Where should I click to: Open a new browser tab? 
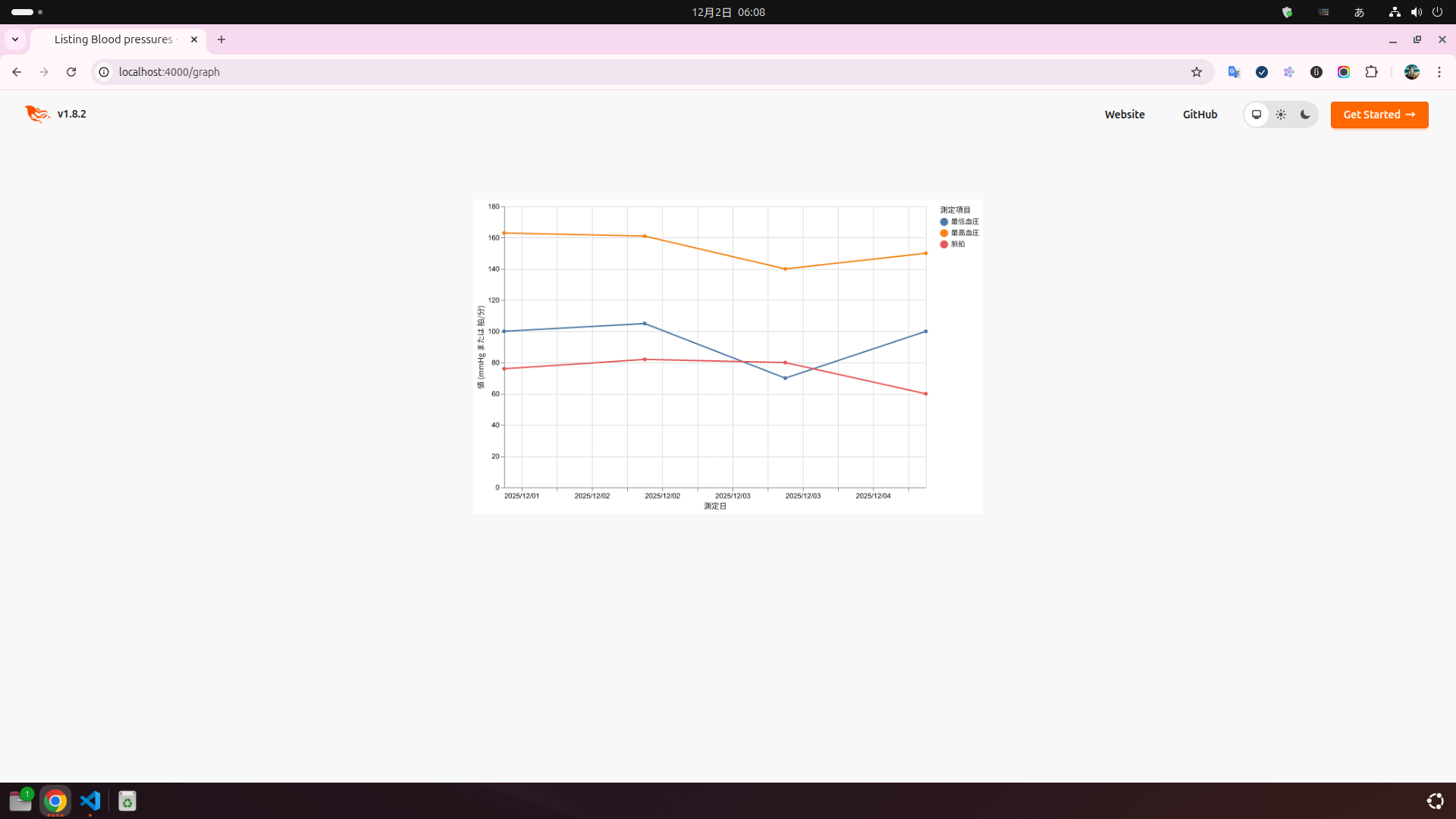click(221, 39)
